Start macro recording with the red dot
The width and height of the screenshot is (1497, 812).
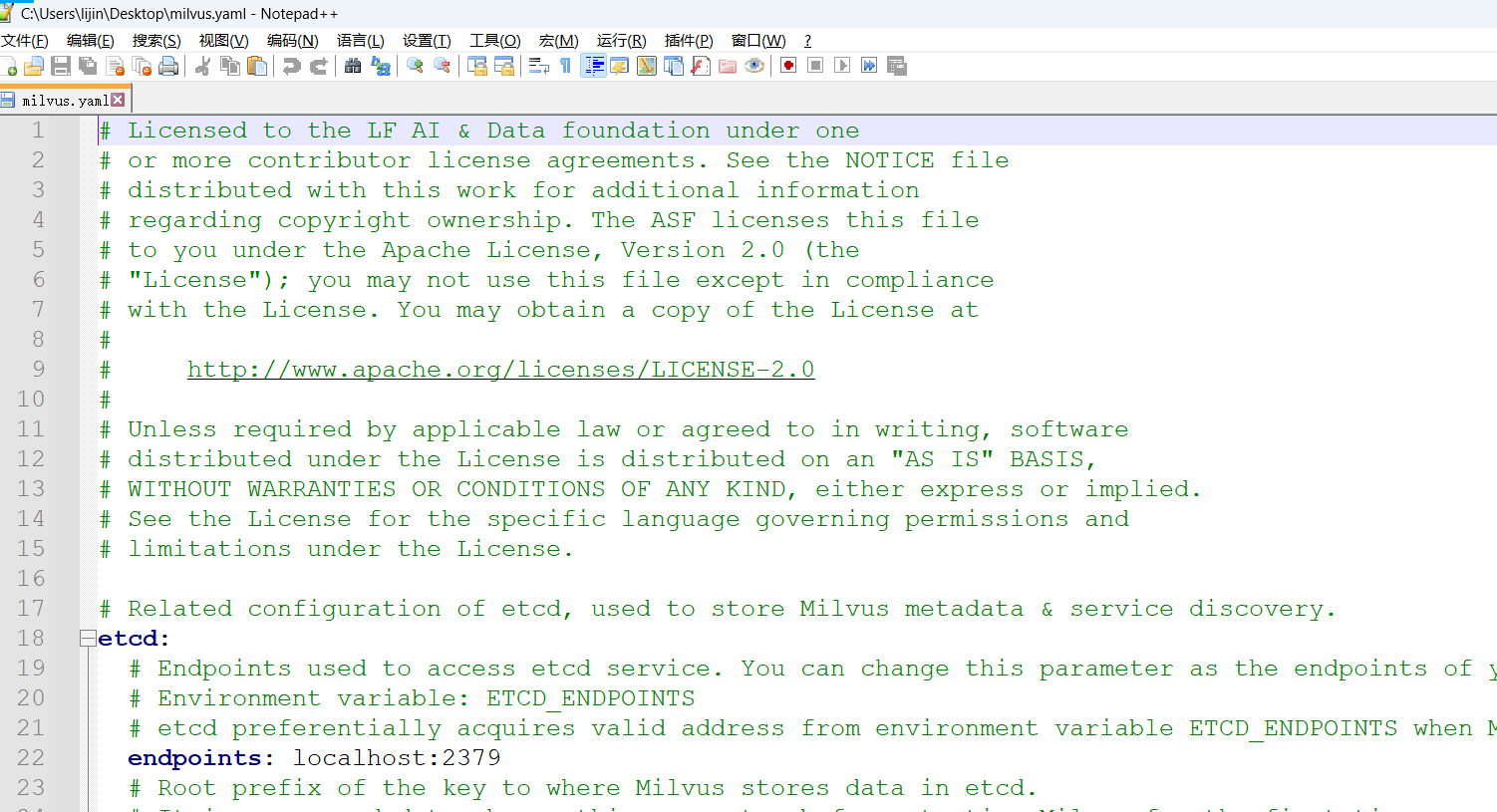pos(788,66)
